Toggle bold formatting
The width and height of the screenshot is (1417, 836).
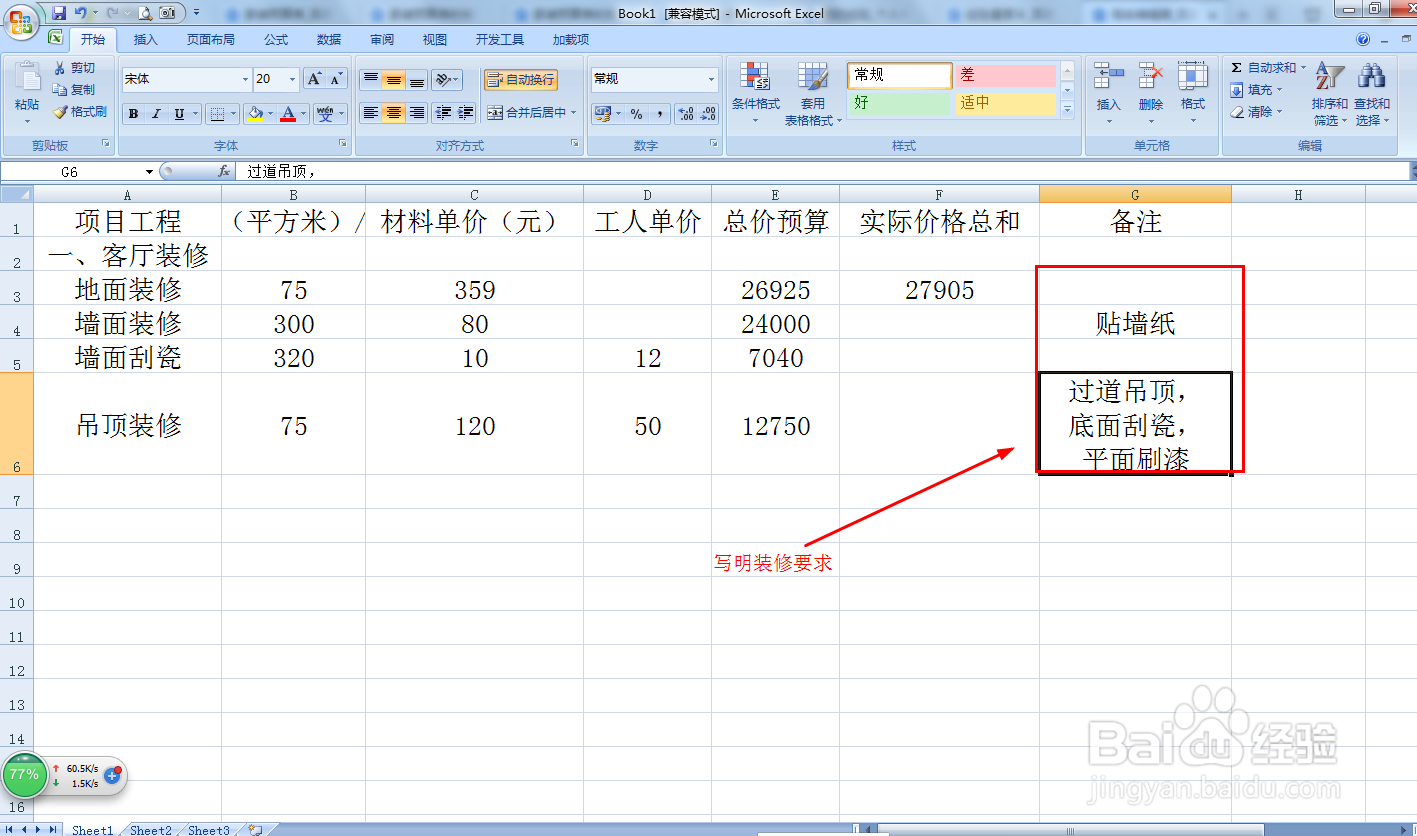click(133, 114)
